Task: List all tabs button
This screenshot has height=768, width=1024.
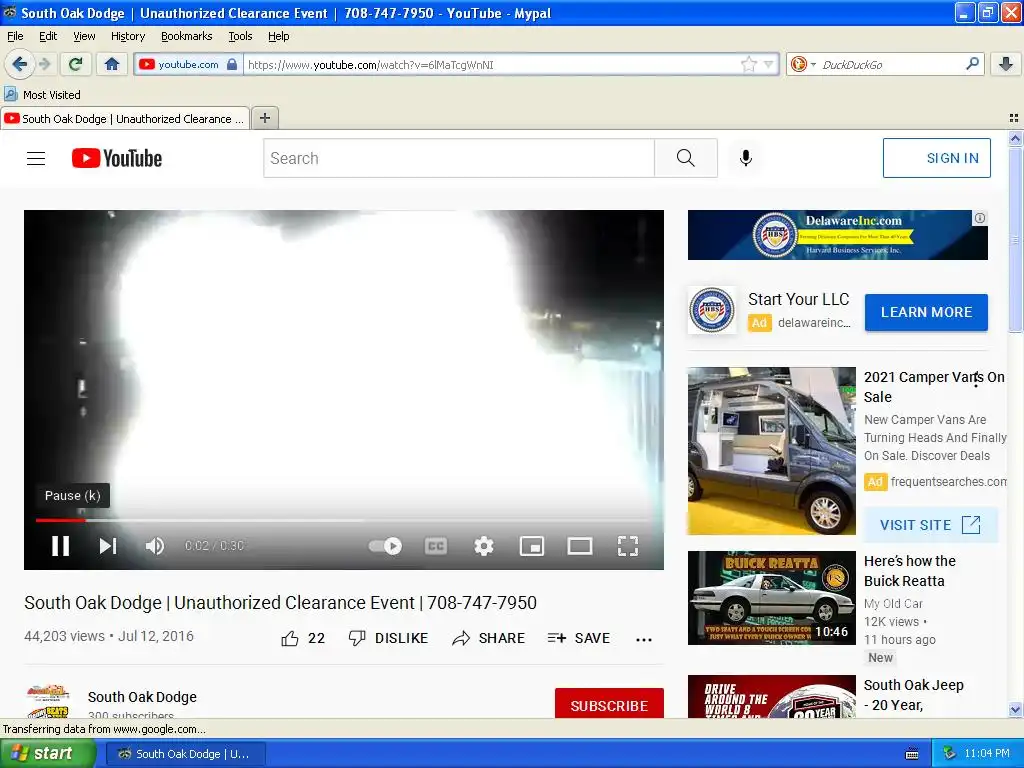Action: (x=1014, y=118)
